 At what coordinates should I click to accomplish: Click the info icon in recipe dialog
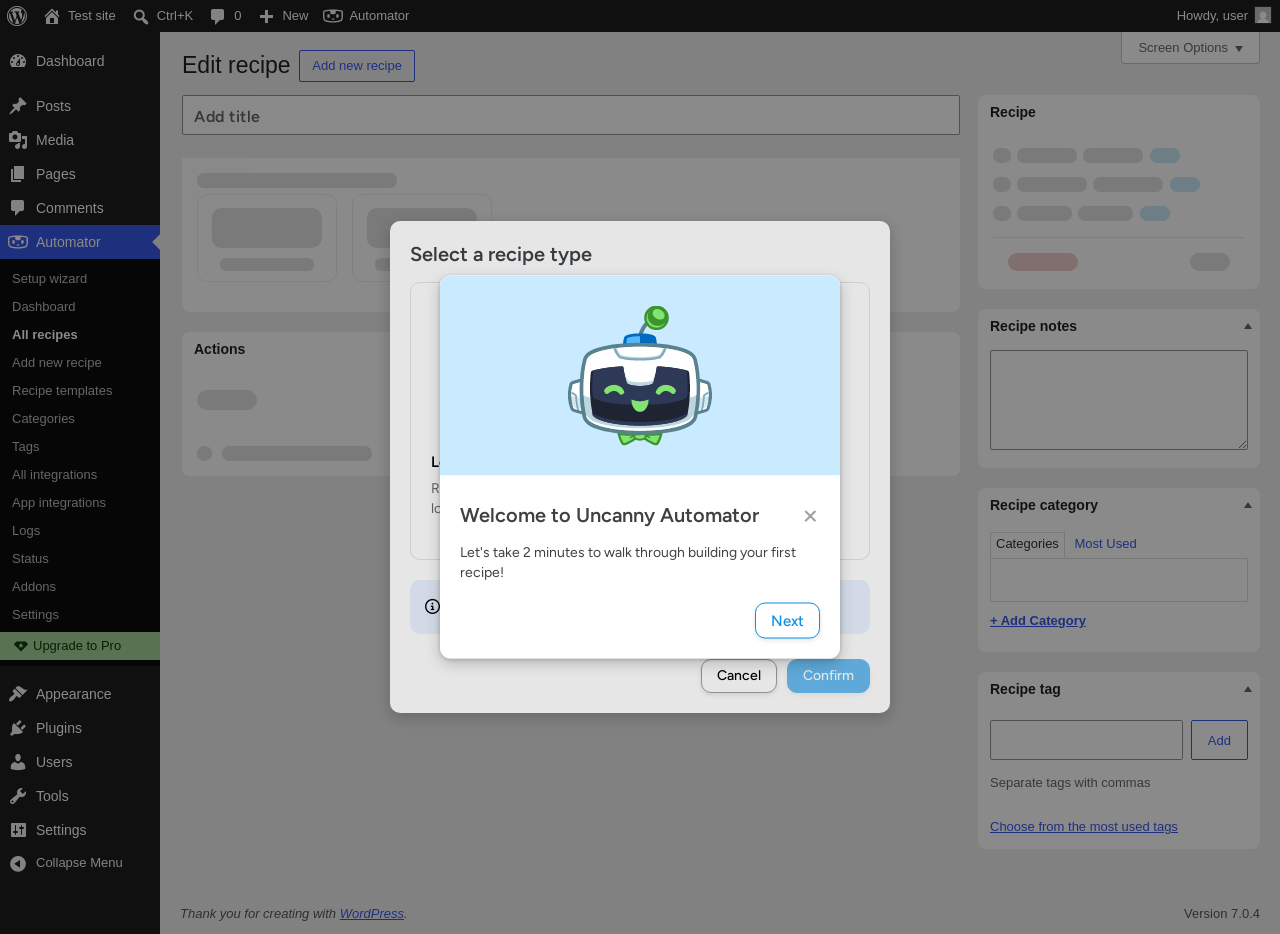click(432, 606)
